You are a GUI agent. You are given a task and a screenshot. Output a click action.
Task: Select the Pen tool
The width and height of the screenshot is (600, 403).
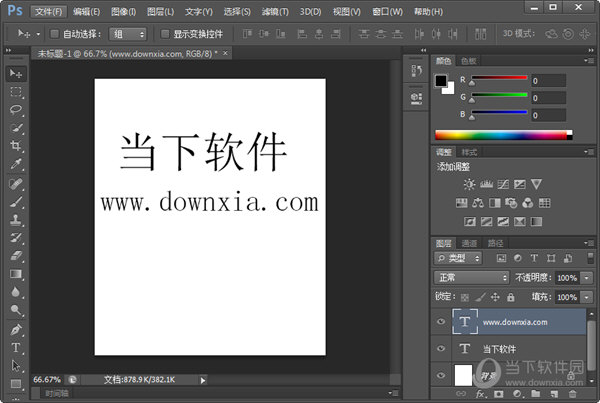(16, 330)
